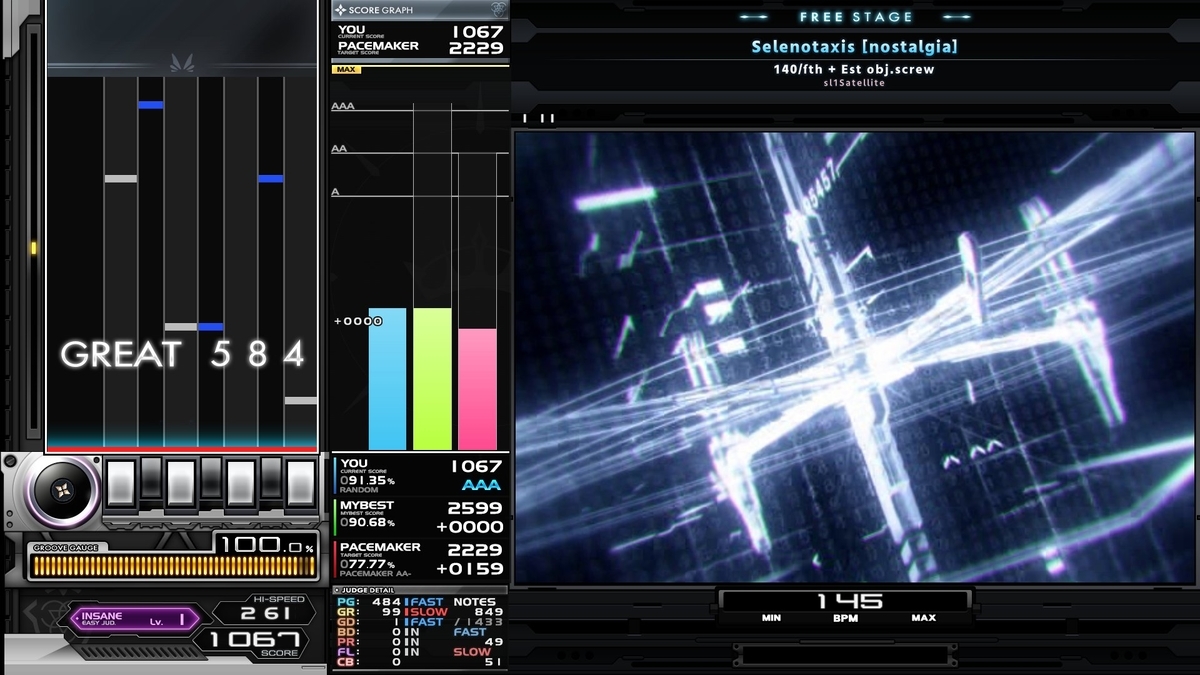Click the 'CB:' combo break label
This screenshot has width=1200, height=675.
click(346, 662)
